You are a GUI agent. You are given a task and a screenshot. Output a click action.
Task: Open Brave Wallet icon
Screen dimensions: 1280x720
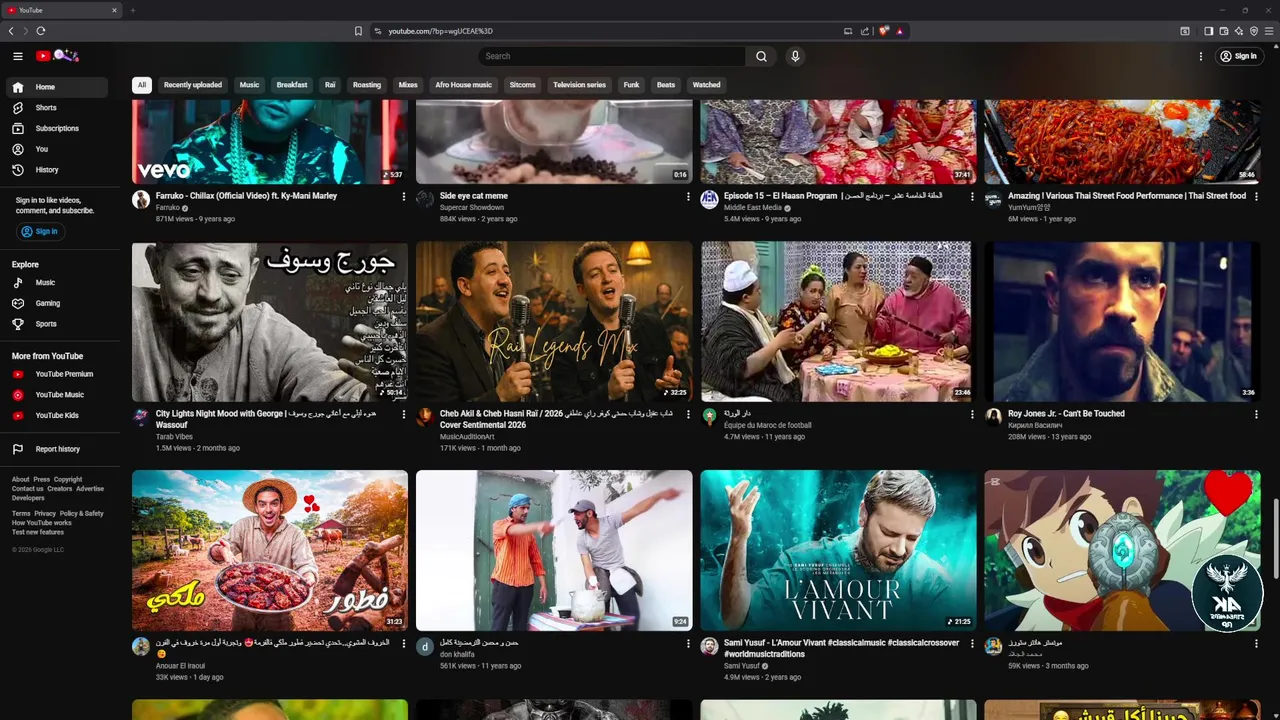pos(1223,31)
